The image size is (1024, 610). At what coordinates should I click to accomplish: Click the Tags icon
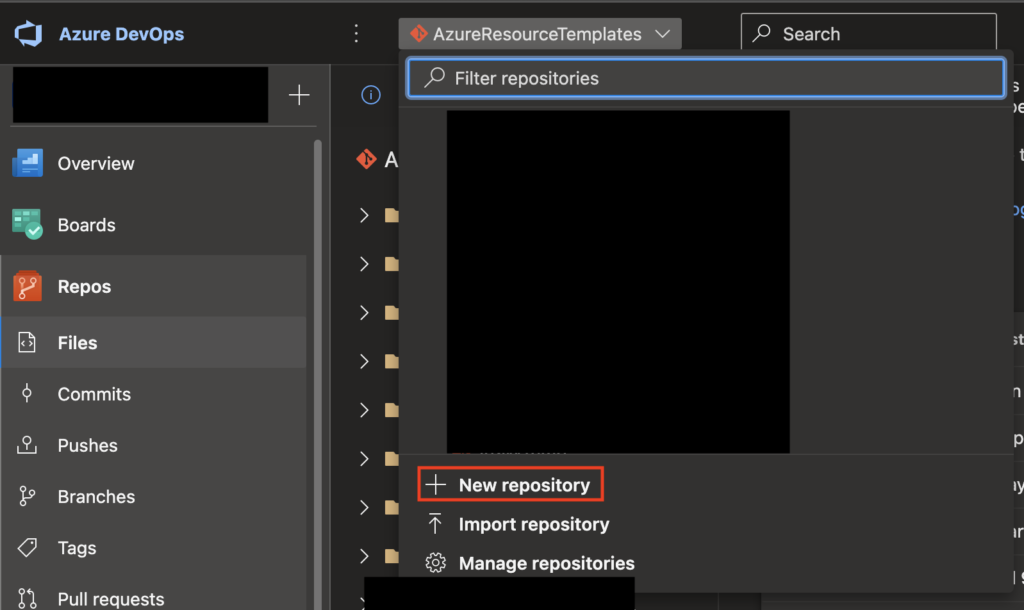[27, 547]
